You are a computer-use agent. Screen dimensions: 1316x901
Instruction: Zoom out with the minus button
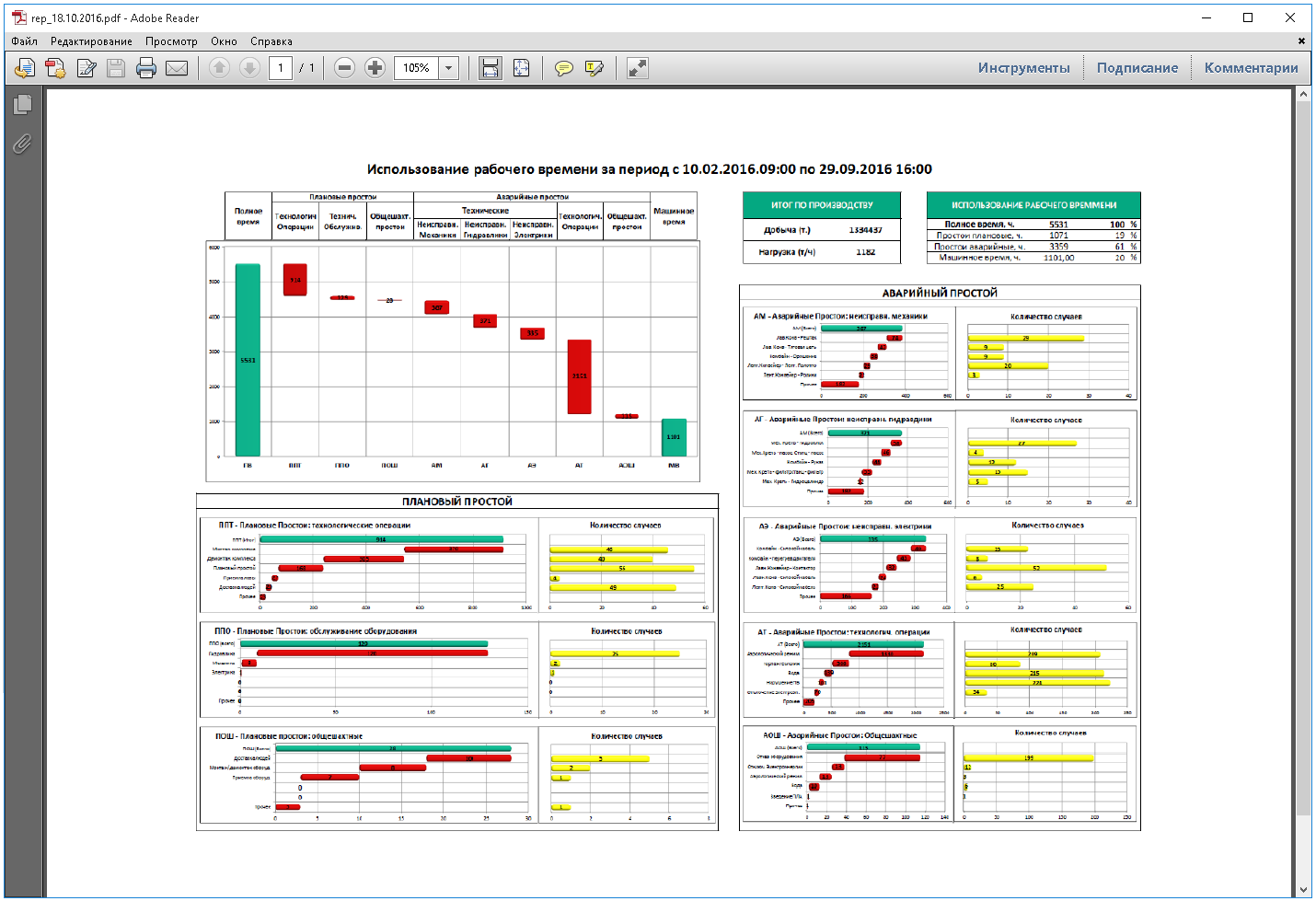[344, 68]
